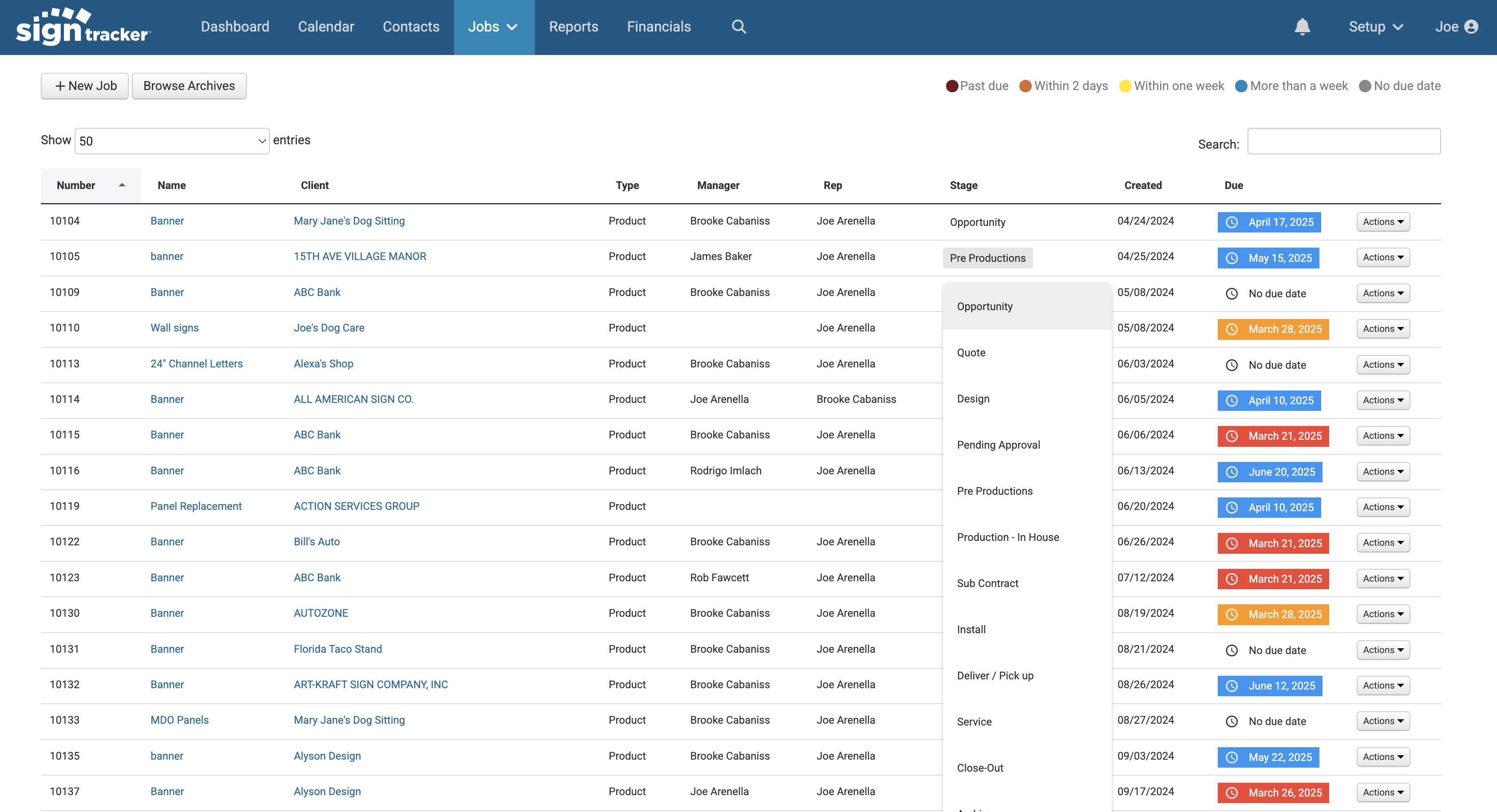The image size is (1497, 812).
Task: Open Mary Jane's Dog Sitting client for job 10104
Action: pyautogui.click(x=349, y=221)
